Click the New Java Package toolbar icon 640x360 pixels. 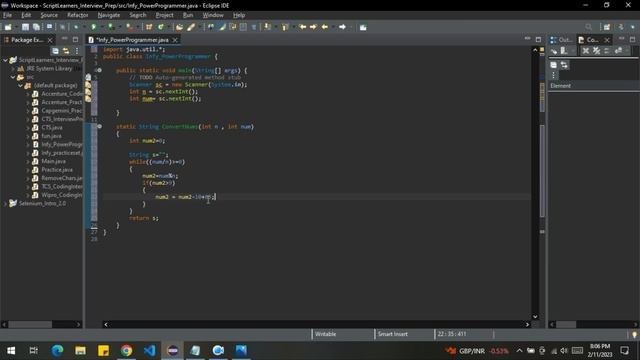pos(149,27)
